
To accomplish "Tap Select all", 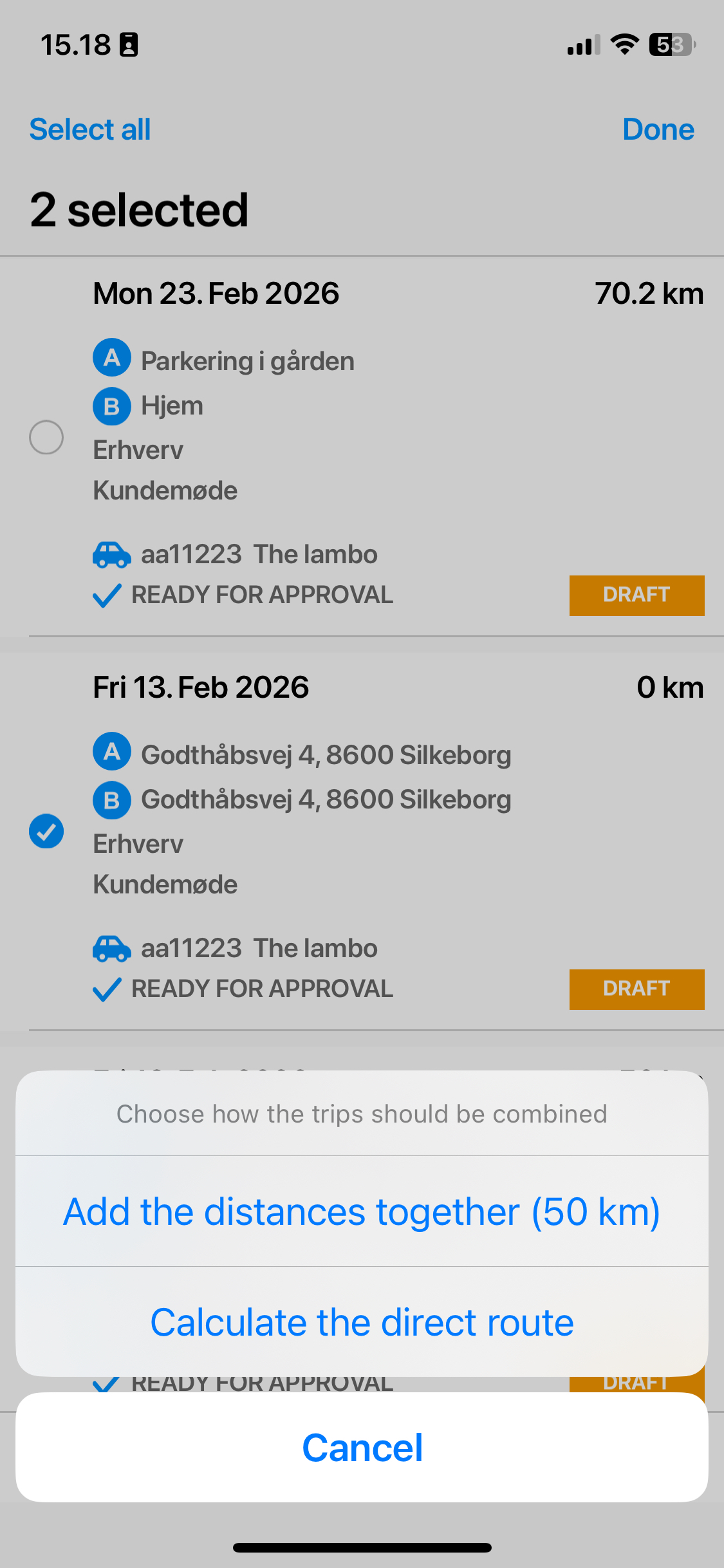I will (90, 129).
